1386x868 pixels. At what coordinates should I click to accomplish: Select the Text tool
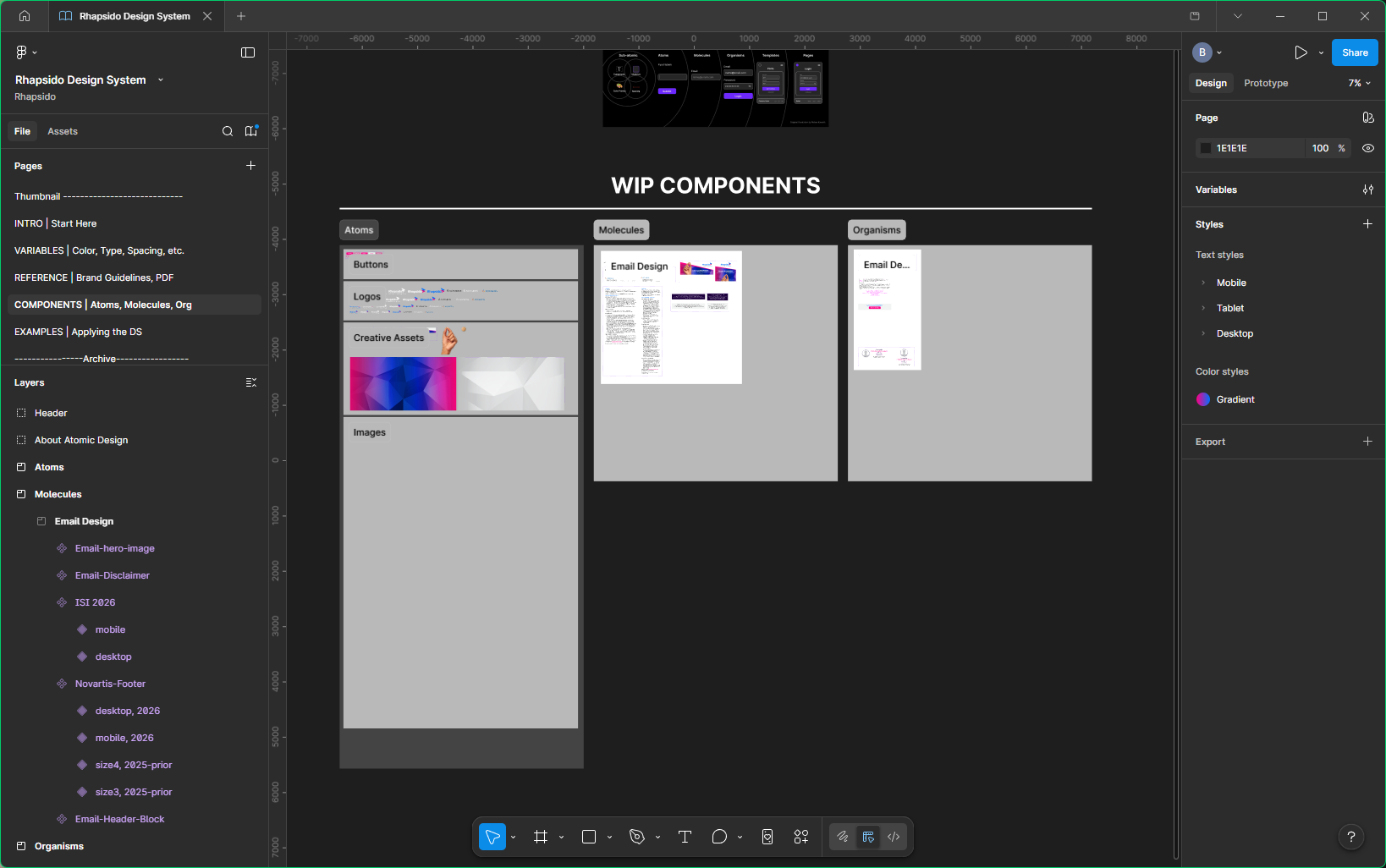click(685, 836)
